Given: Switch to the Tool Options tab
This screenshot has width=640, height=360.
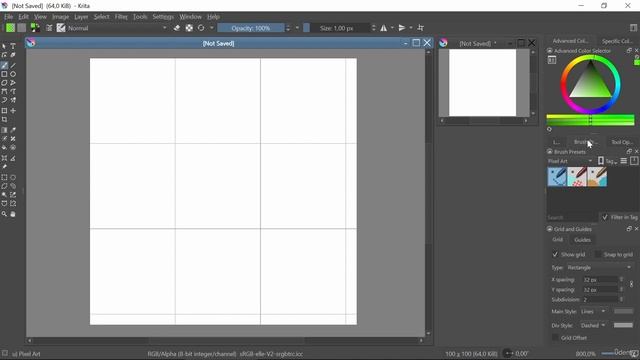Looking at the screenshot, I should 622,142.
